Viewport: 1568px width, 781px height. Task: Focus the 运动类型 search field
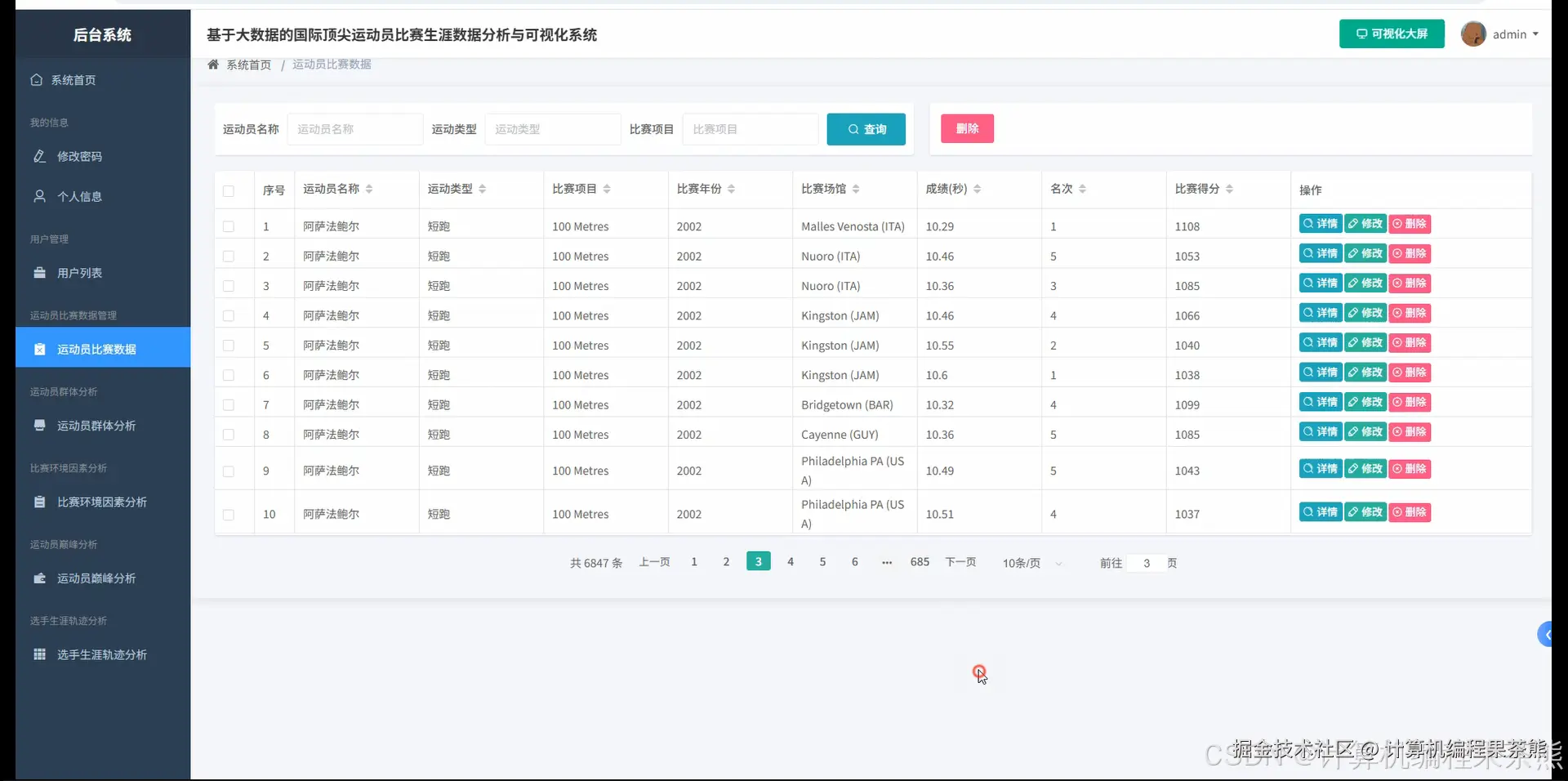pos(553,129)
